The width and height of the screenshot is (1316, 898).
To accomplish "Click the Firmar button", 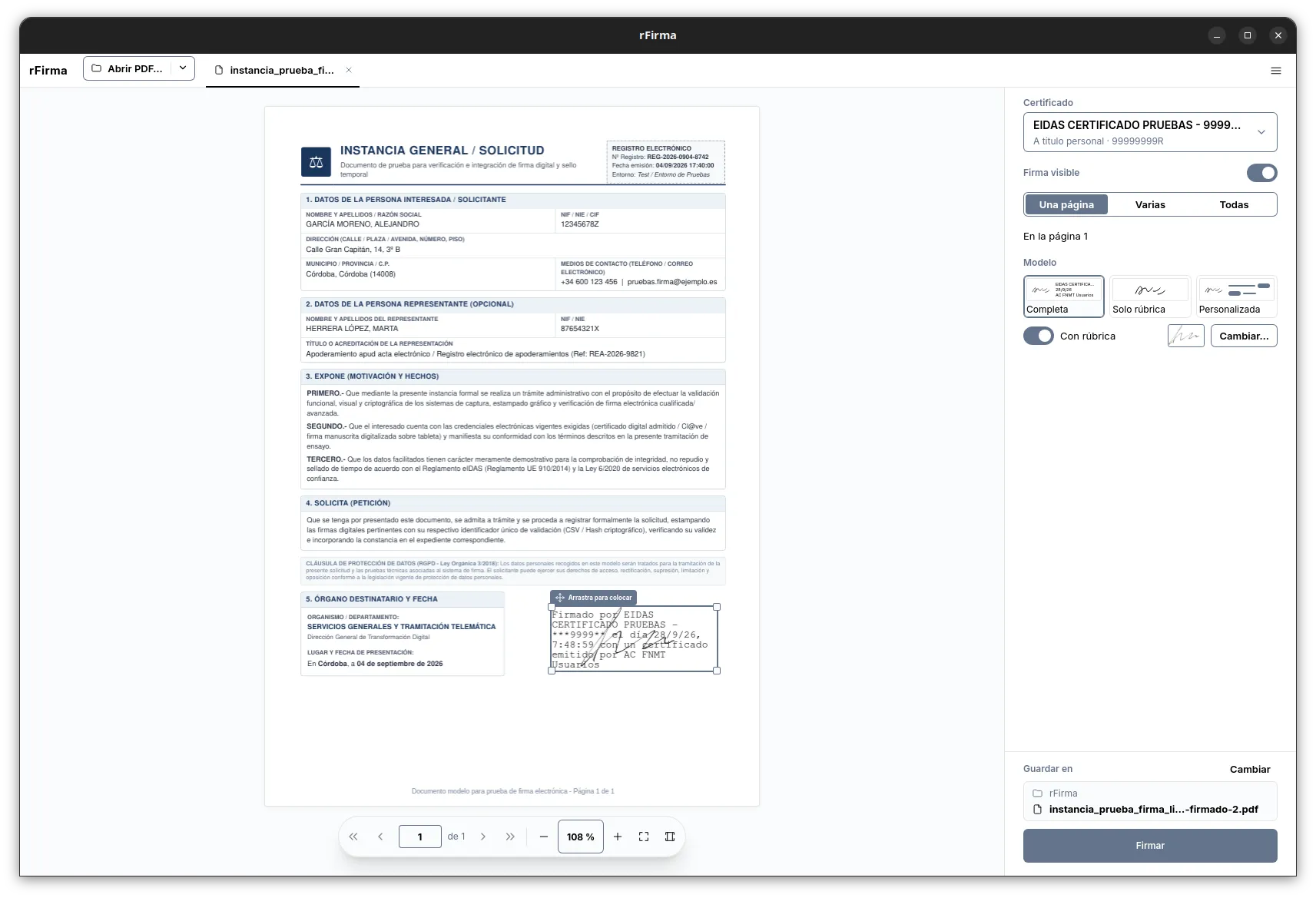I will [x=1150, y=846].
